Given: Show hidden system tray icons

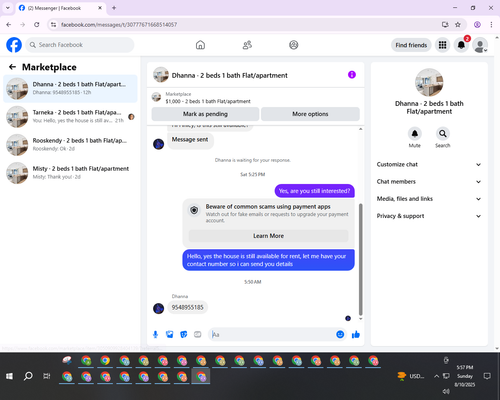Looking at the screenshot, I should click(436, 376).
